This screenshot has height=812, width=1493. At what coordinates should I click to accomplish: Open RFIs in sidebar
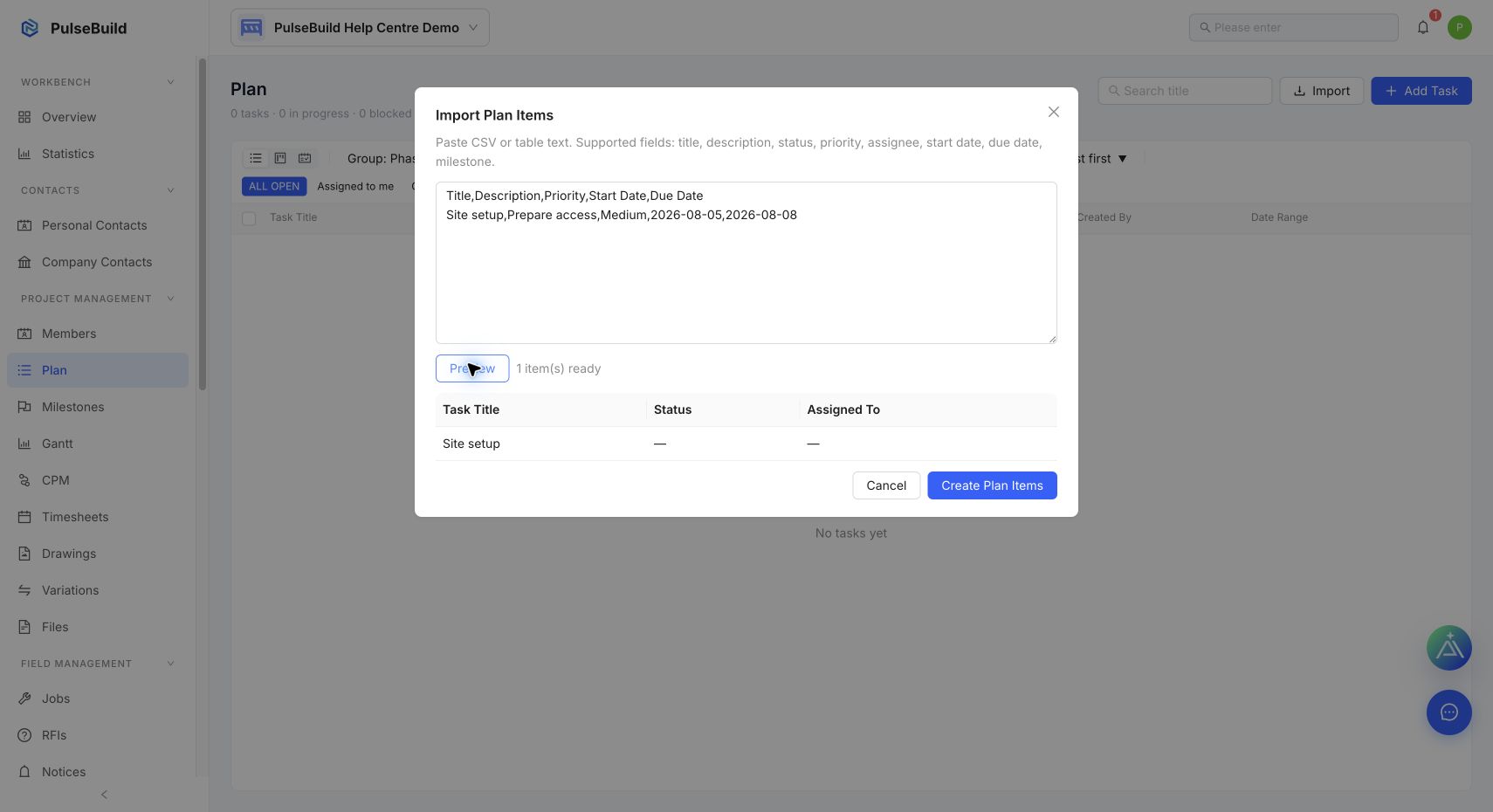[98, 735]
